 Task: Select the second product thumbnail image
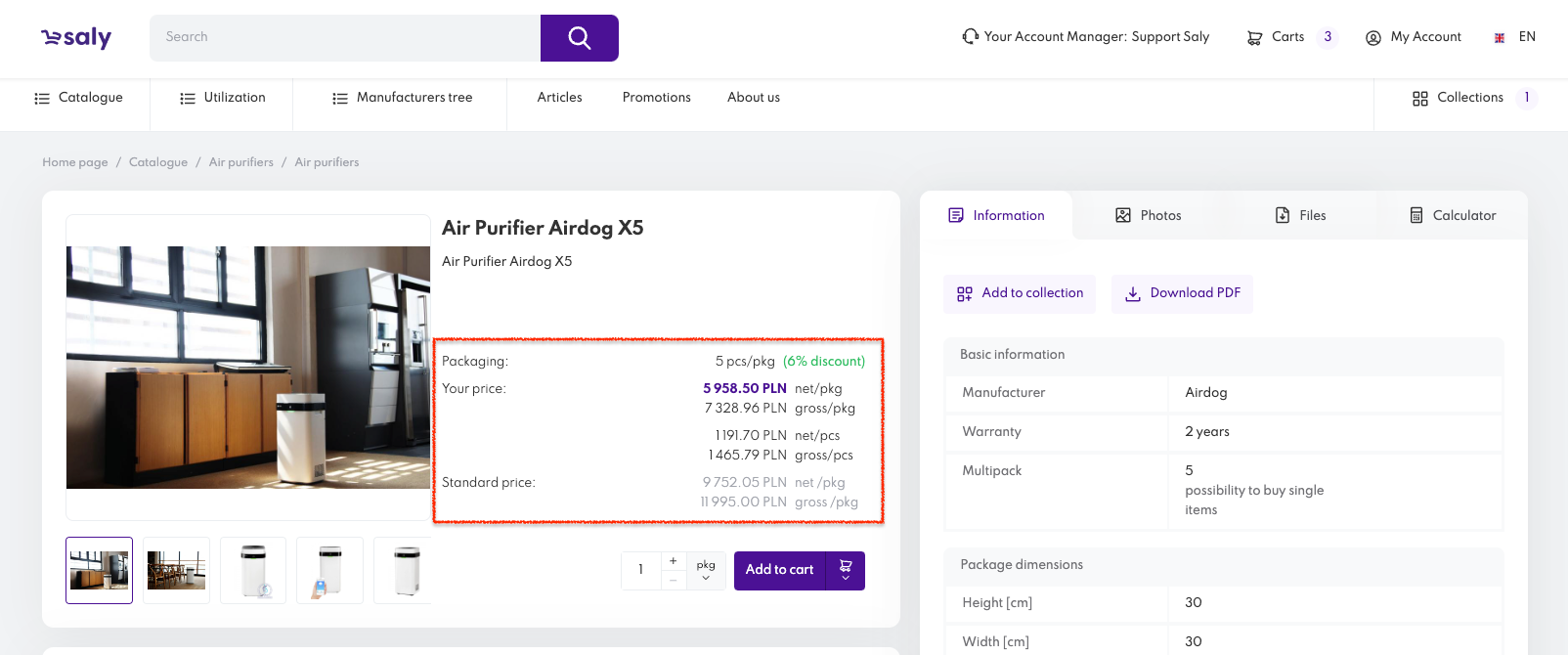pyautogui.click(x=176, y=570)
